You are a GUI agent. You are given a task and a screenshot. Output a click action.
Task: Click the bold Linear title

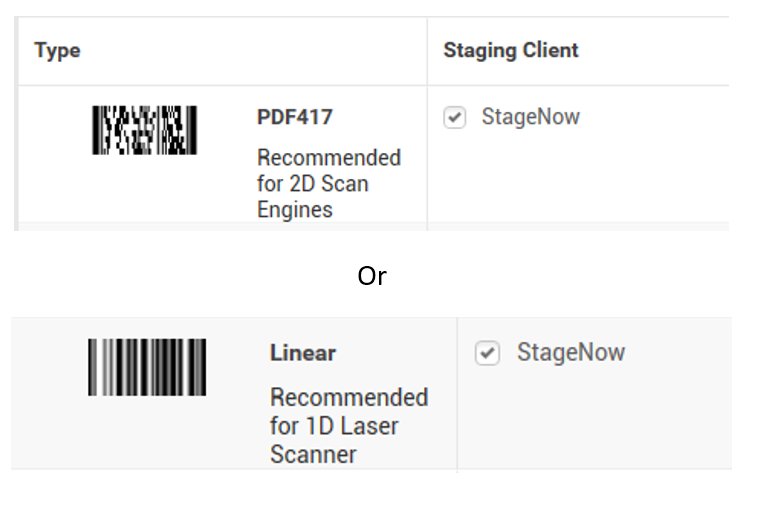point(303,353)
